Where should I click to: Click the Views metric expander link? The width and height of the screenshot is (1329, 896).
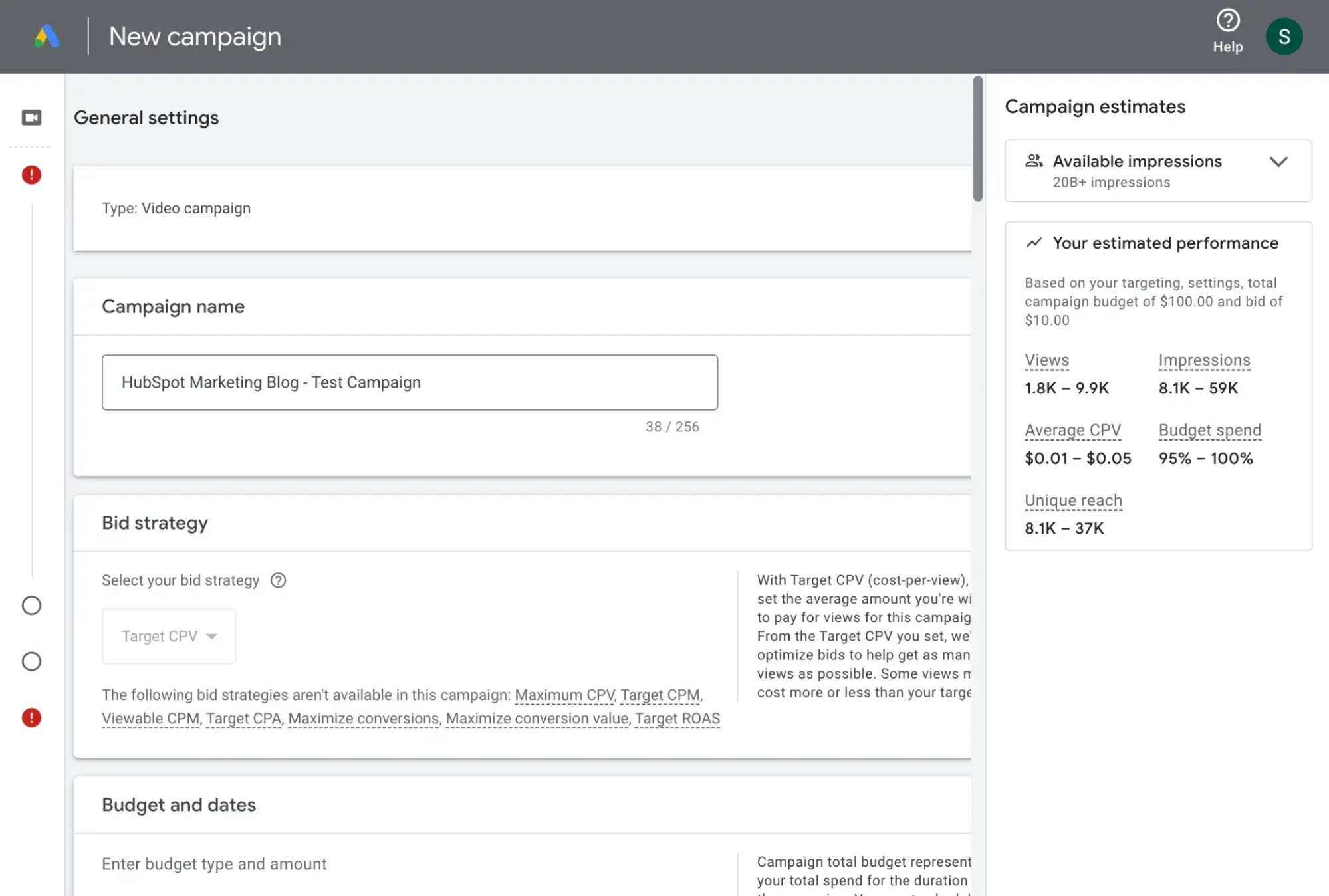click(x=1047, y=360)
